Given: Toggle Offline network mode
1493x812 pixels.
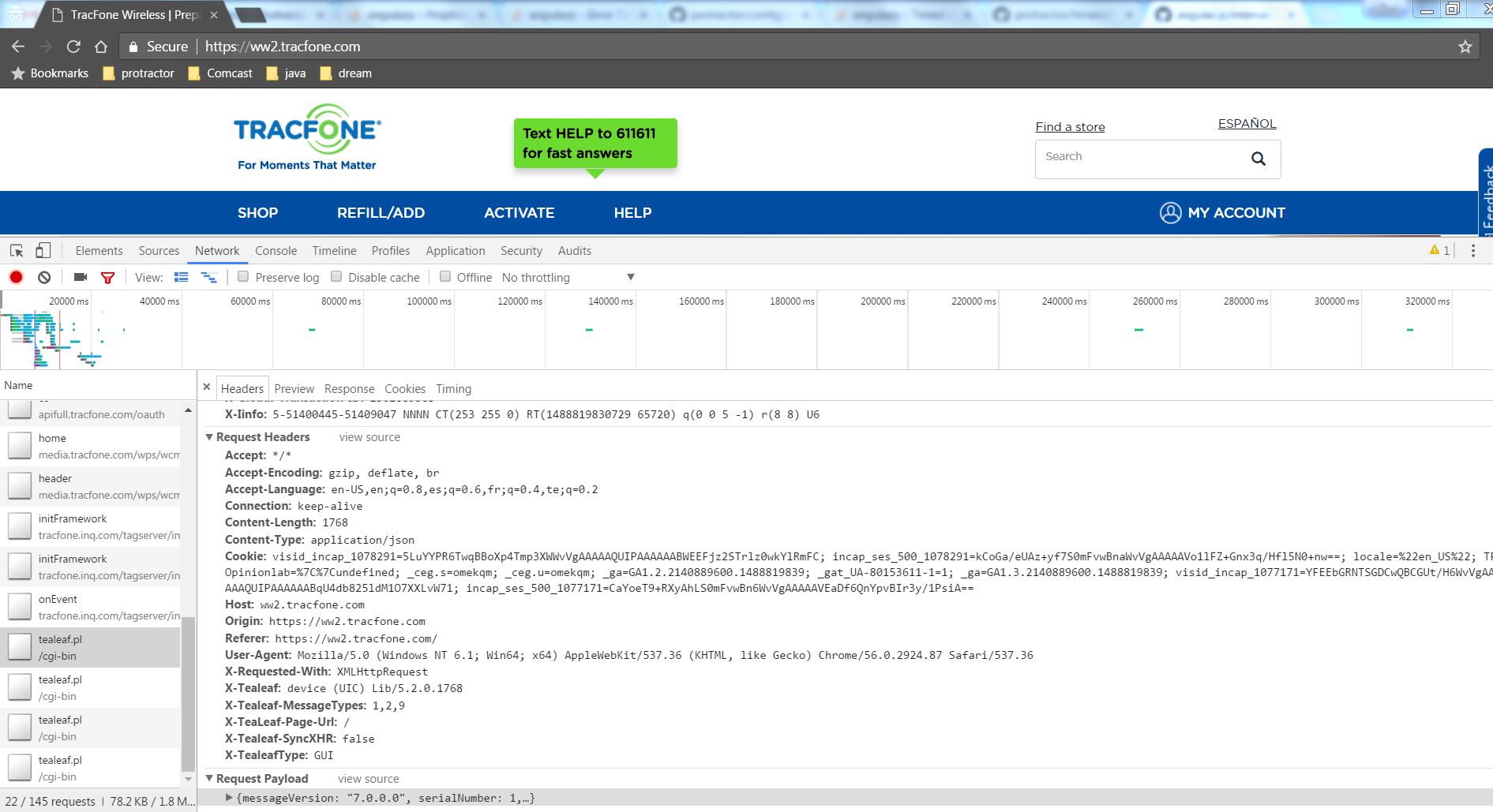Looking at the screenshot, I should [446, 277].
